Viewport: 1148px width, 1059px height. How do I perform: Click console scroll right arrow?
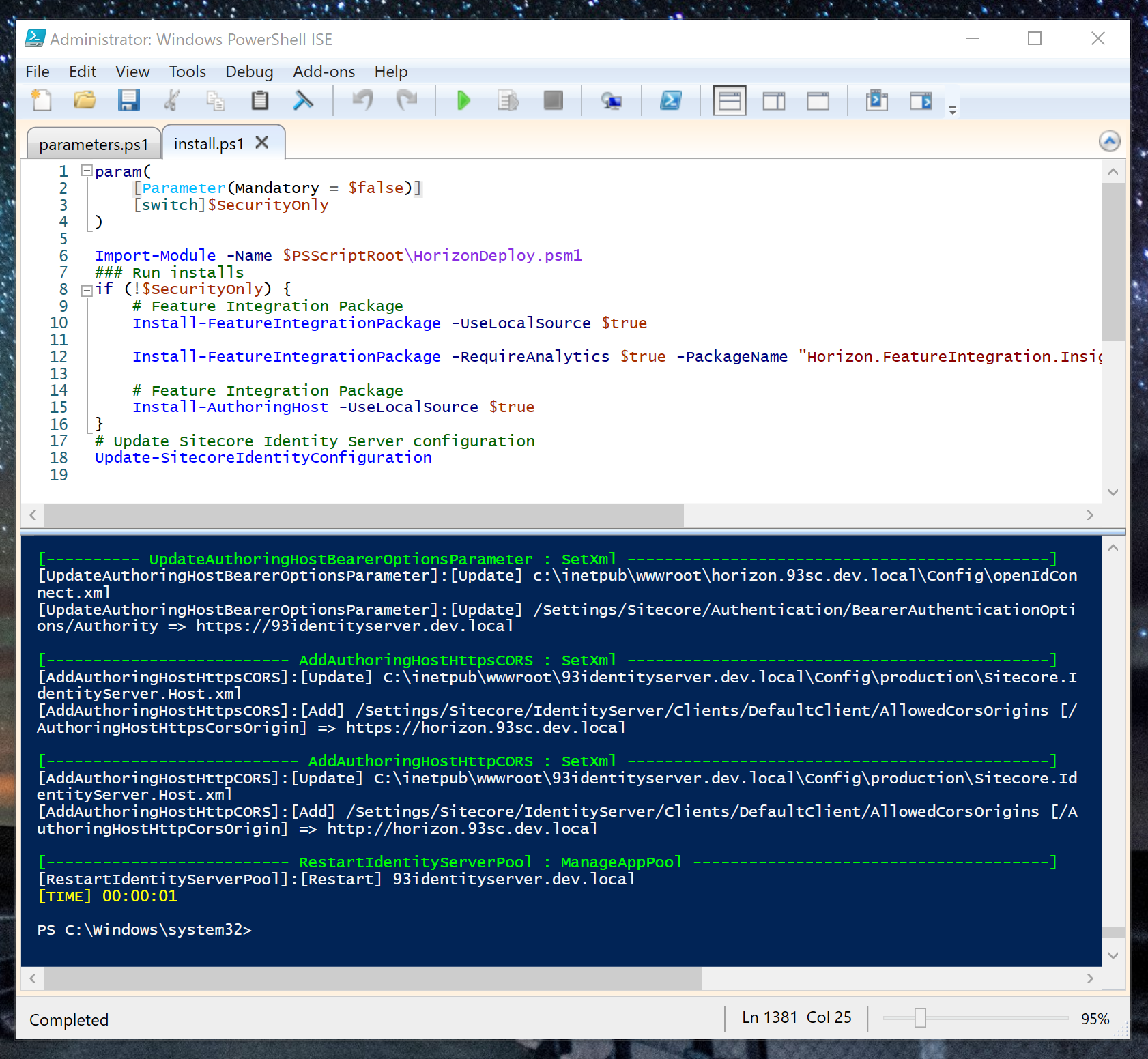(x=1090, y=978)
